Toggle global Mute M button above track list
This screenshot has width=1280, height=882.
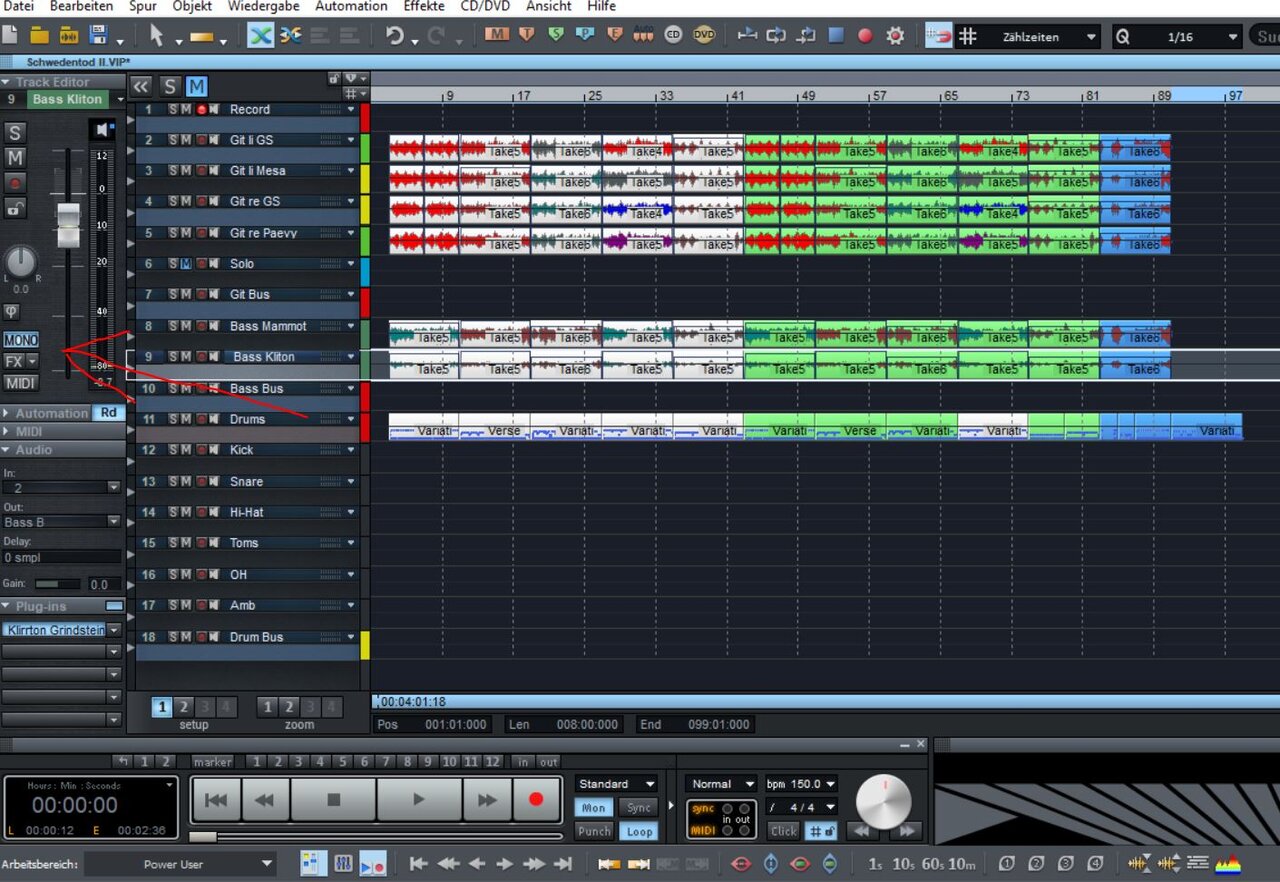click(x=196, y=87)
